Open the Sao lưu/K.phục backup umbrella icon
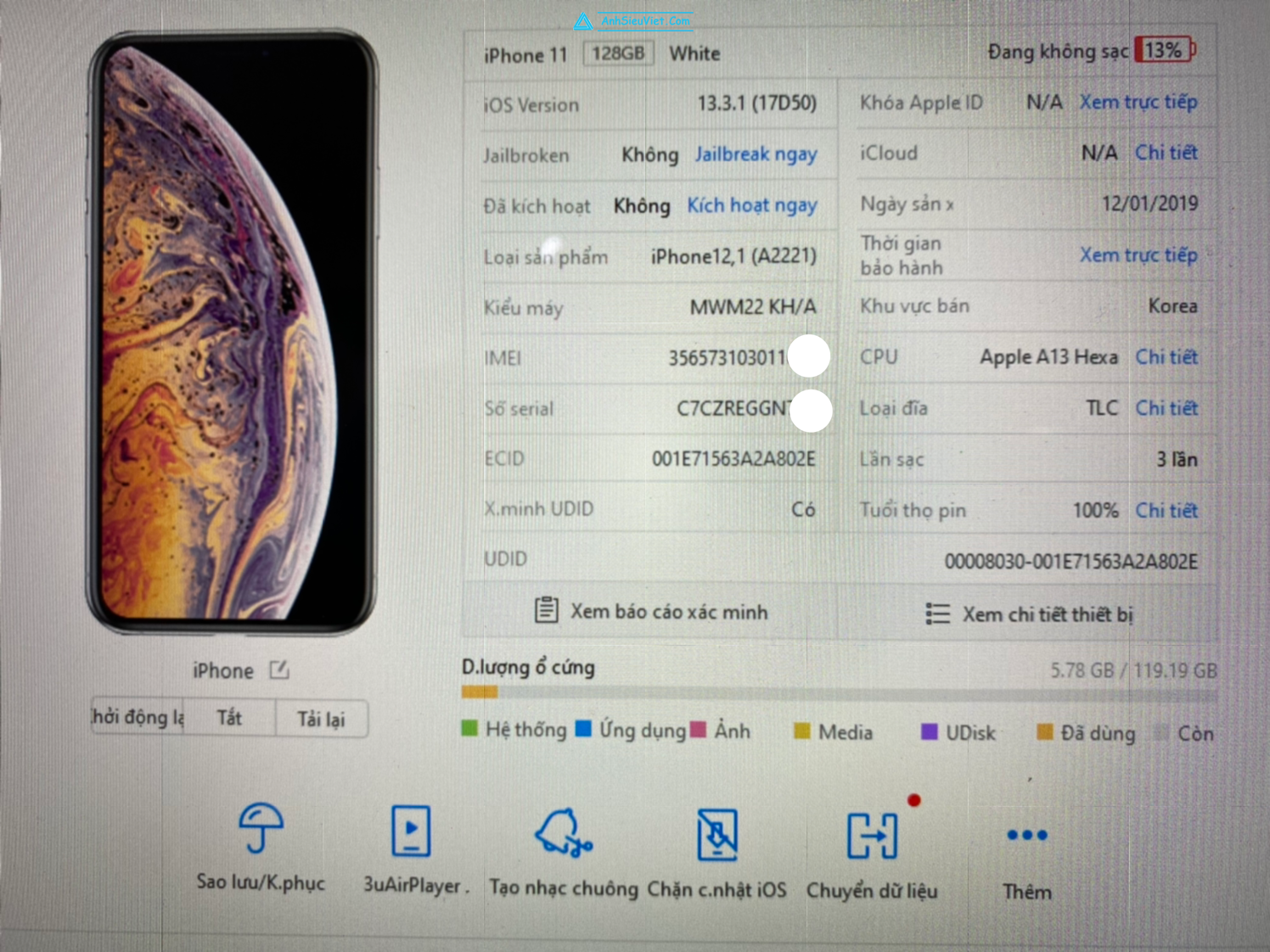This screenshot has width=1270, height=952. (x=261, y=827)
